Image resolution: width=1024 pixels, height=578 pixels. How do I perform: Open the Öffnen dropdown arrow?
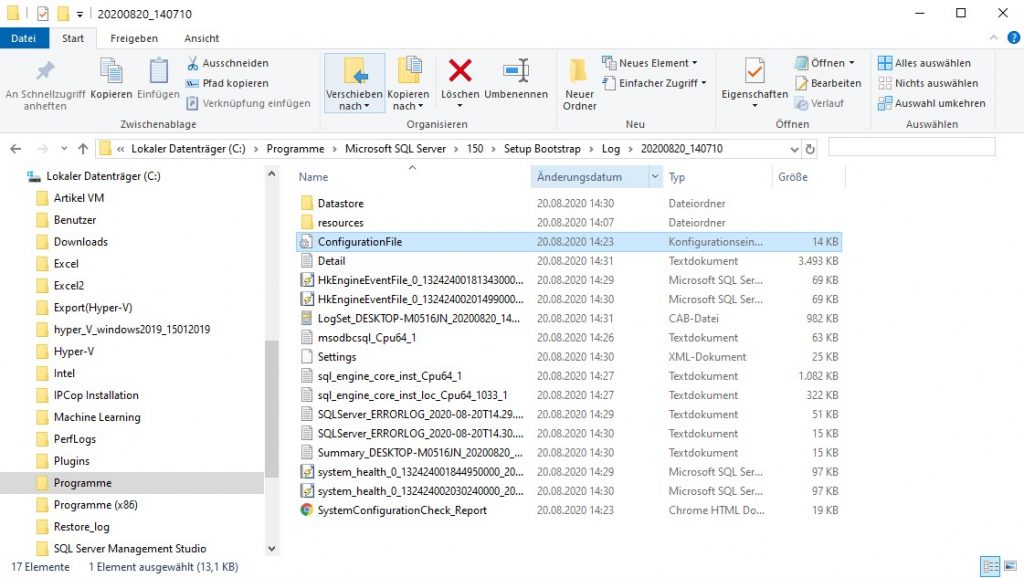pyautogui.click(x=852, y=63)
